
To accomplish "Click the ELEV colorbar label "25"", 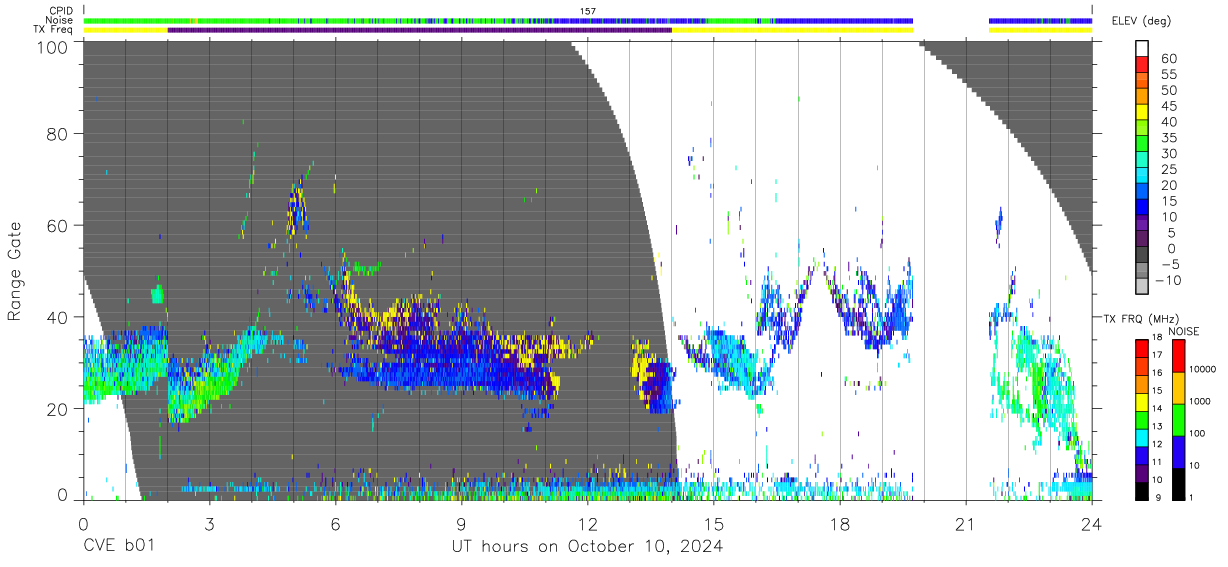I will click(x=1170, y=170).
